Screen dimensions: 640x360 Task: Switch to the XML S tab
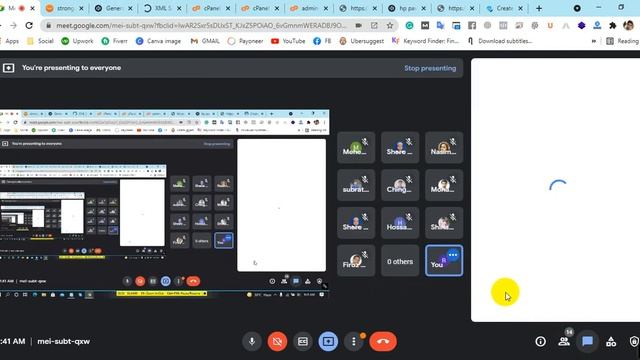click(162, 8)
